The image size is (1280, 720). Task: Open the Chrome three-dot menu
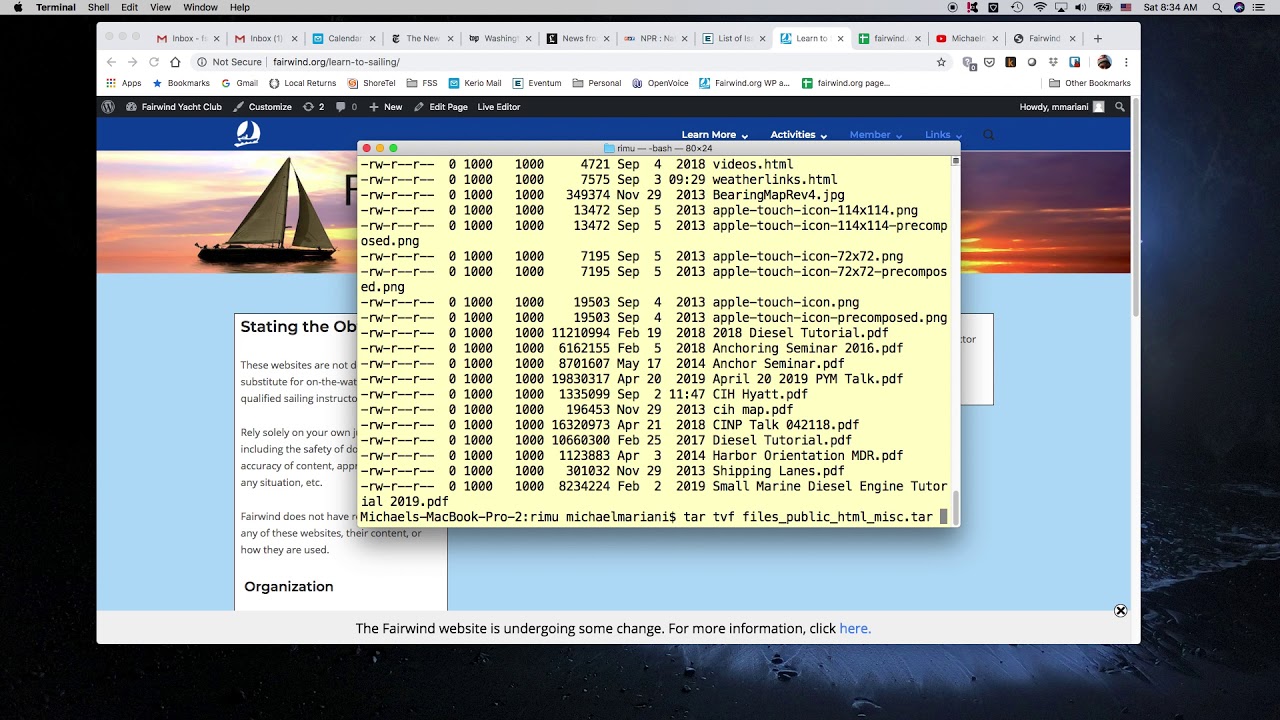[x=1126, y=62]
